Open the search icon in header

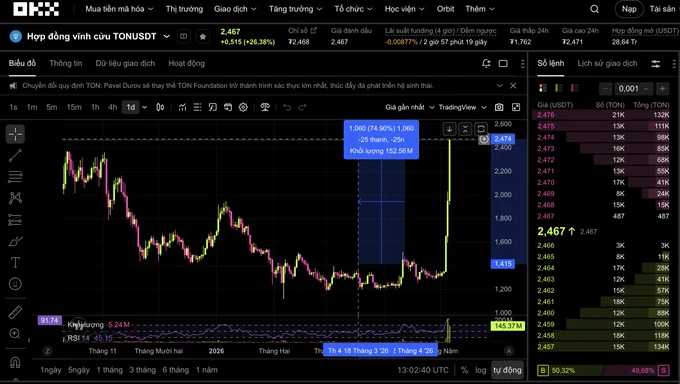(595, 9)
